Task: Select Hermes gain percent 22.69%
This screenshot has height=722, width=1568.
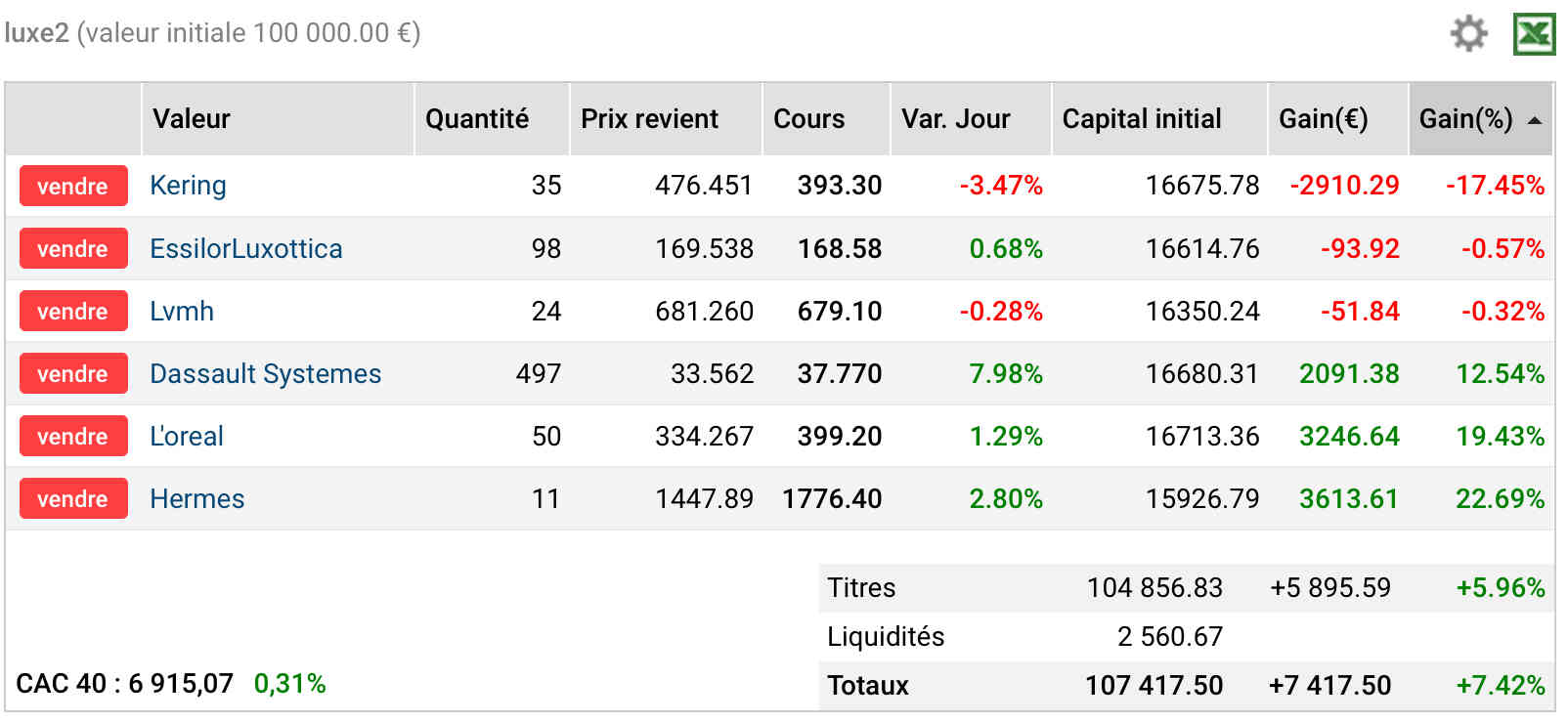Action: pos(1501,498)
